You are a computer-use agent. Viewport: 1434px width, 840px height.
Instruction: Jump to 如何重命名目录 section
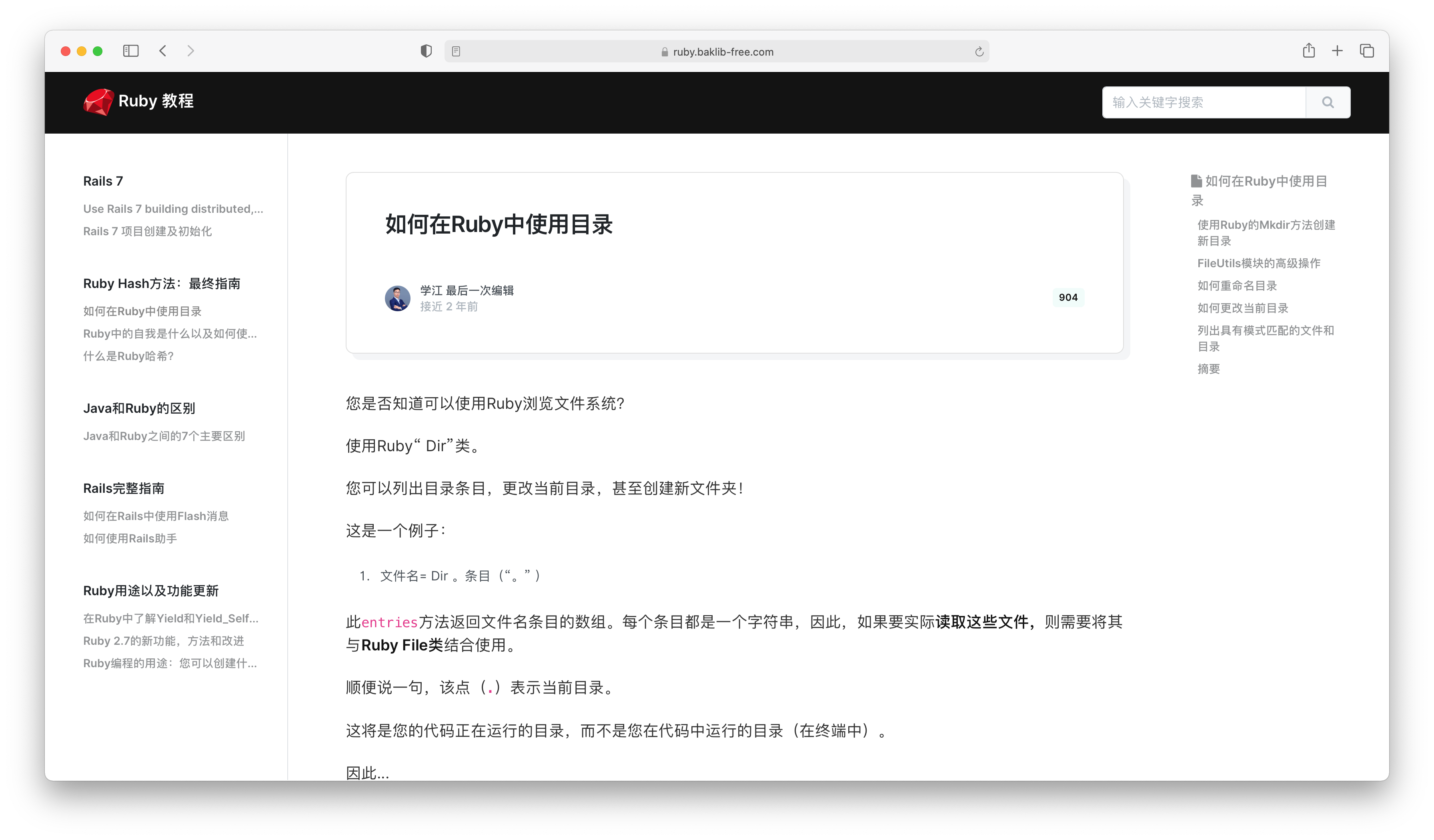click(1237, 286)
